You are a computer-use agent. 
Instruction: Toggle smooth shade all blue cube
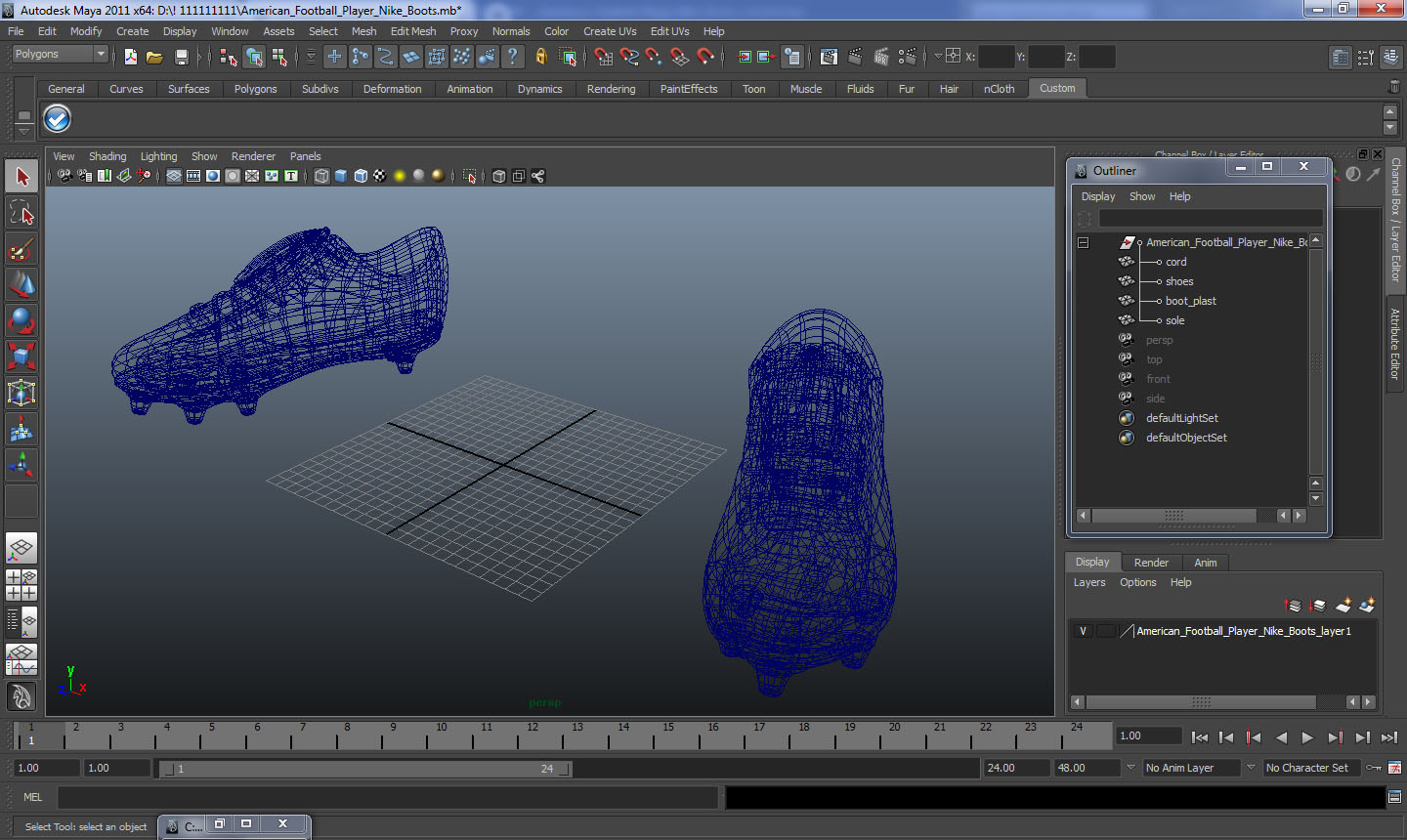click(341, 176)
